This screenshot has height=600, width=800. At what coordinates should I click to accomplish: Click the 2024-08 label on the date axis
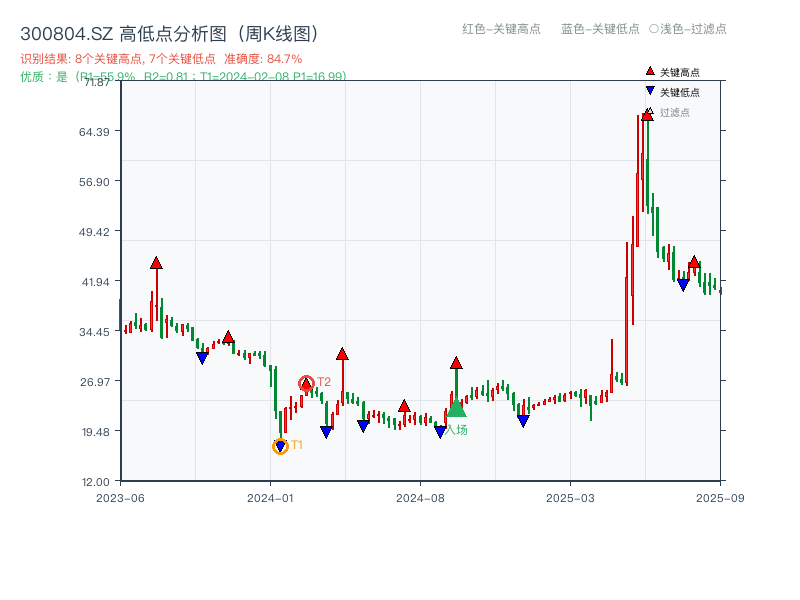point(421,495)
